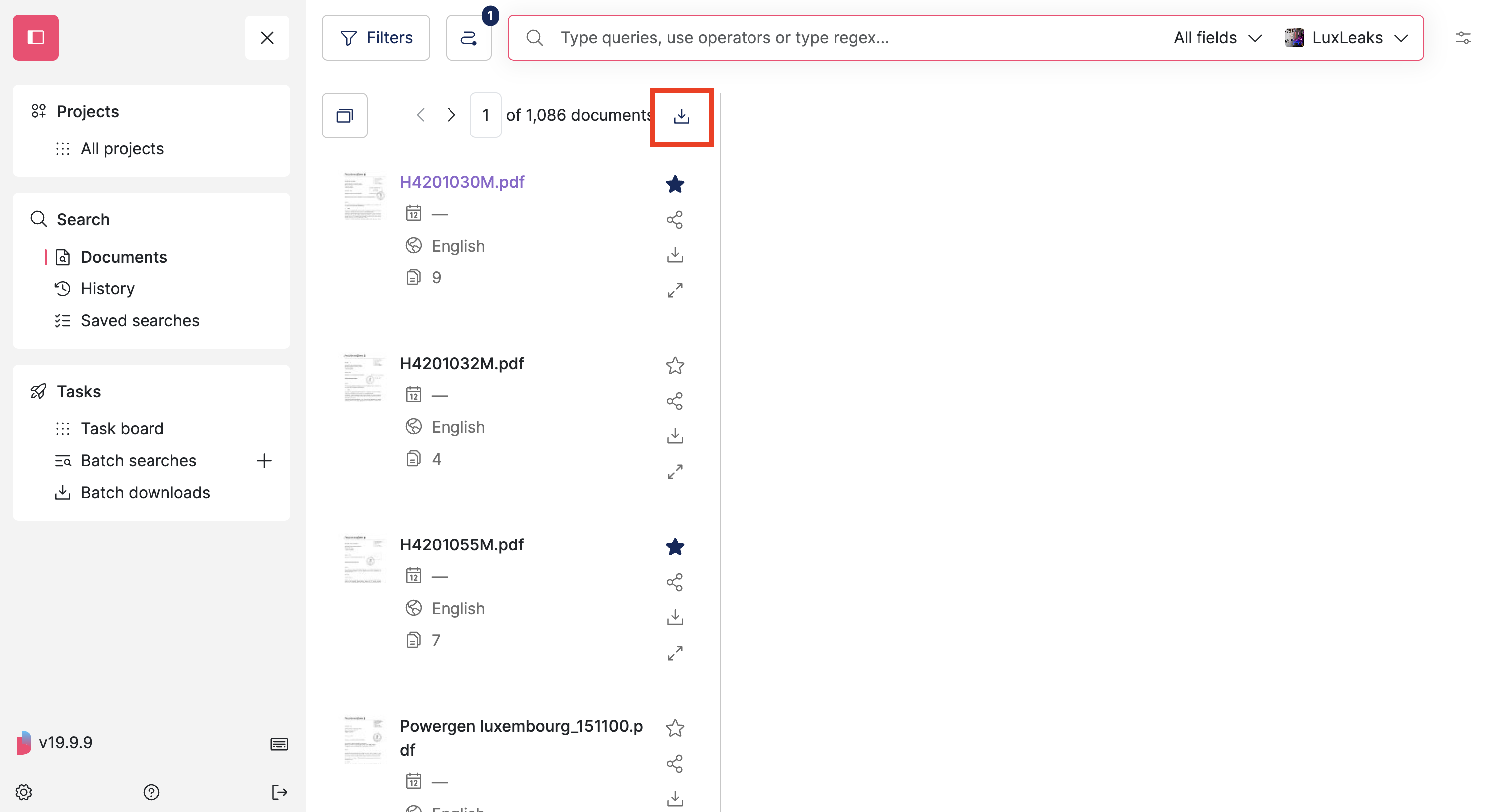Open the Filters panel

click(375, 37)
